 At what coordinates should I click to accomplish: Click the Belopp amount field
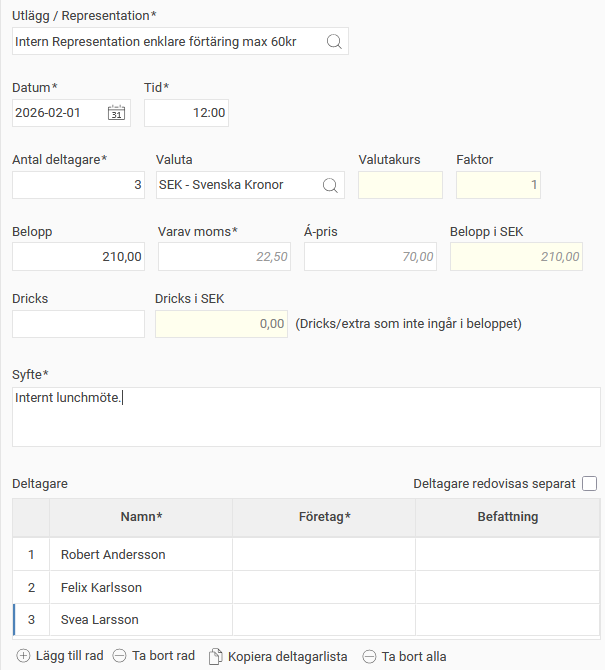(x=78, y=257)
